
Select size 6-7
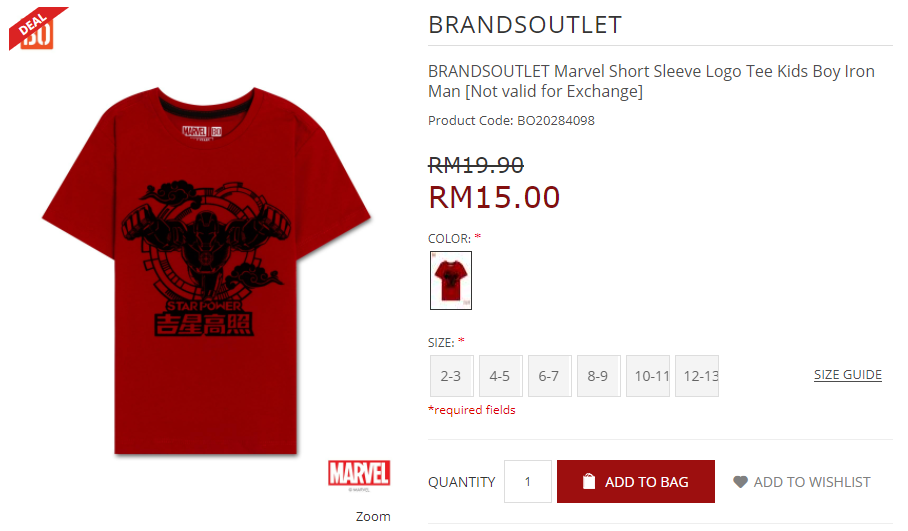coord(550,376)
